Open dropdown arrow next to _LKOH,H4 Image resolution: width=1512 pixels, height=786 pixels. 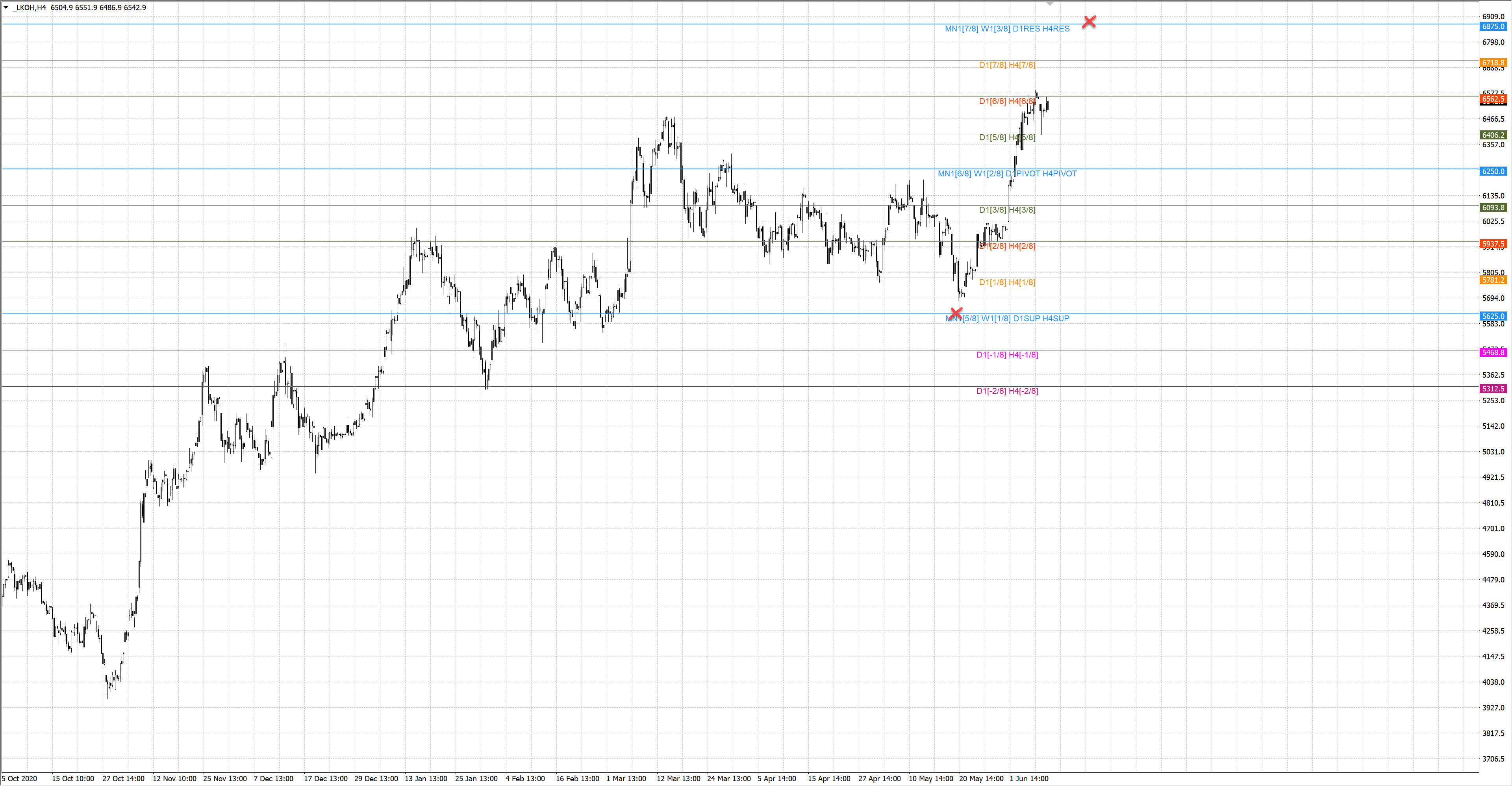[6, 7]
